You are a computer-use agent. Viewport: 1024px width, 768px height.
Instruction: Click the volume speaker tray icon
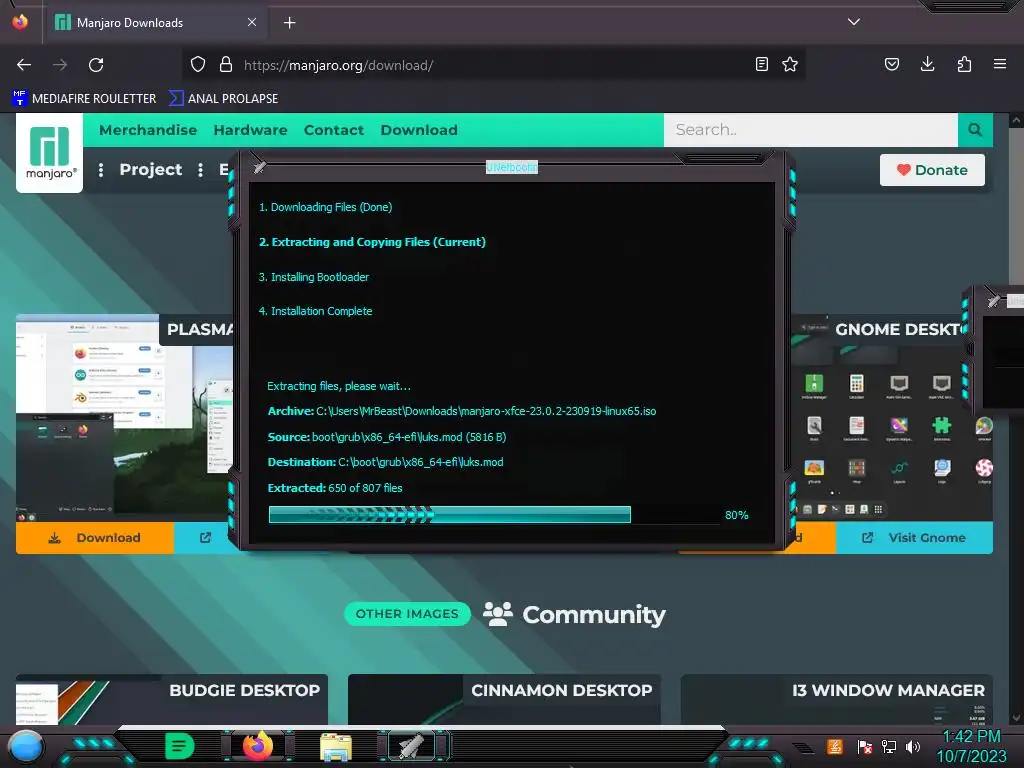(x=912, y=746)
